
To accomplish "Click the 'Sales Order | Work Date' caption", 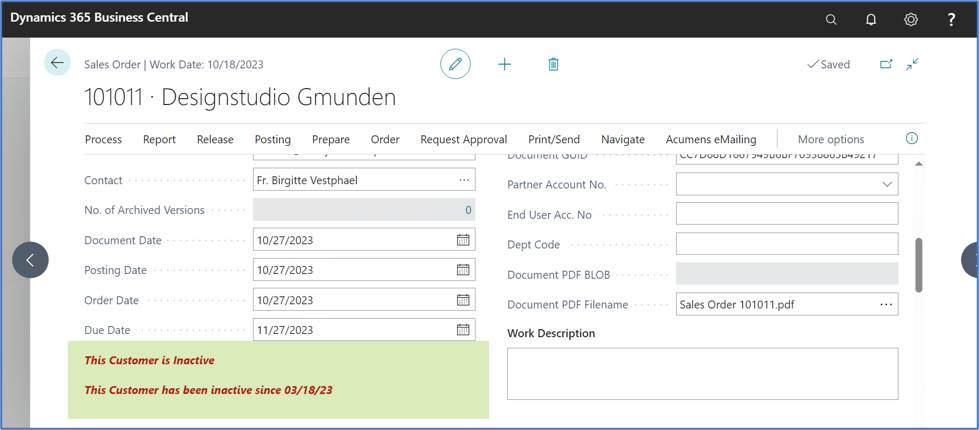I will point(174,64).
